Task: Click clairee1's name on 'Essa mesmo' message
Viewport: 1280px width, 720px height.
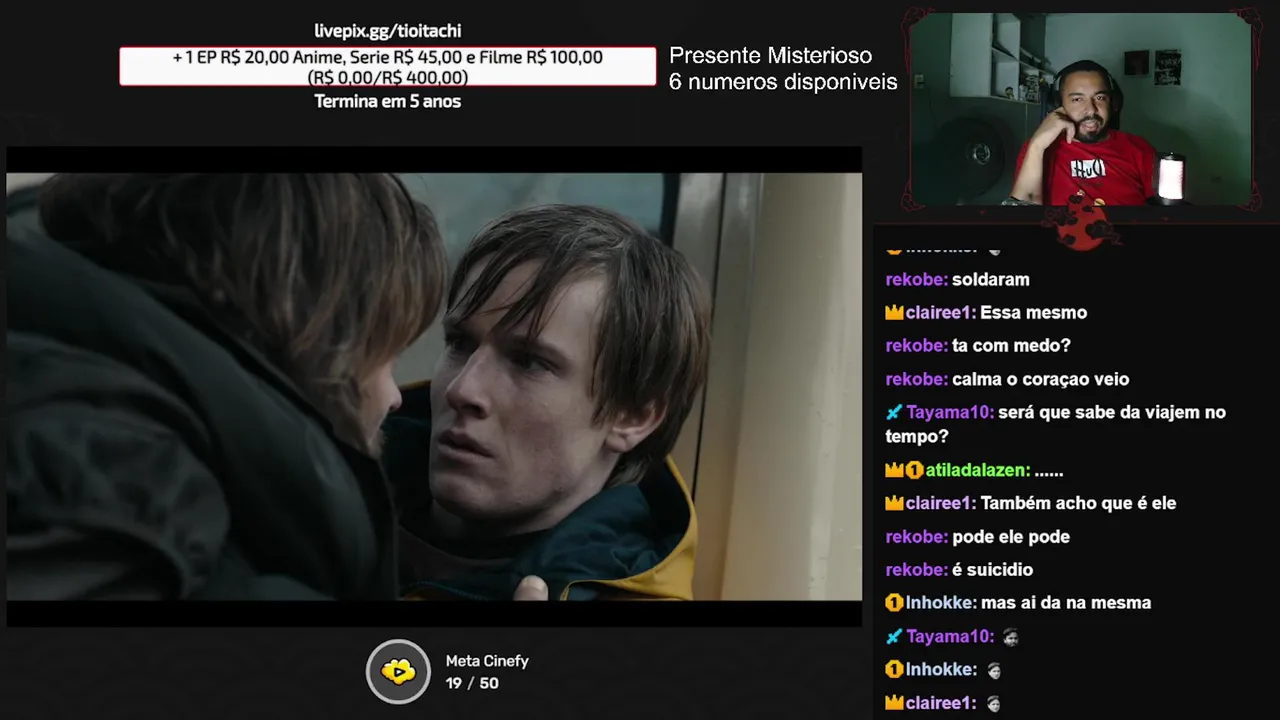Action: click(940, 313)
